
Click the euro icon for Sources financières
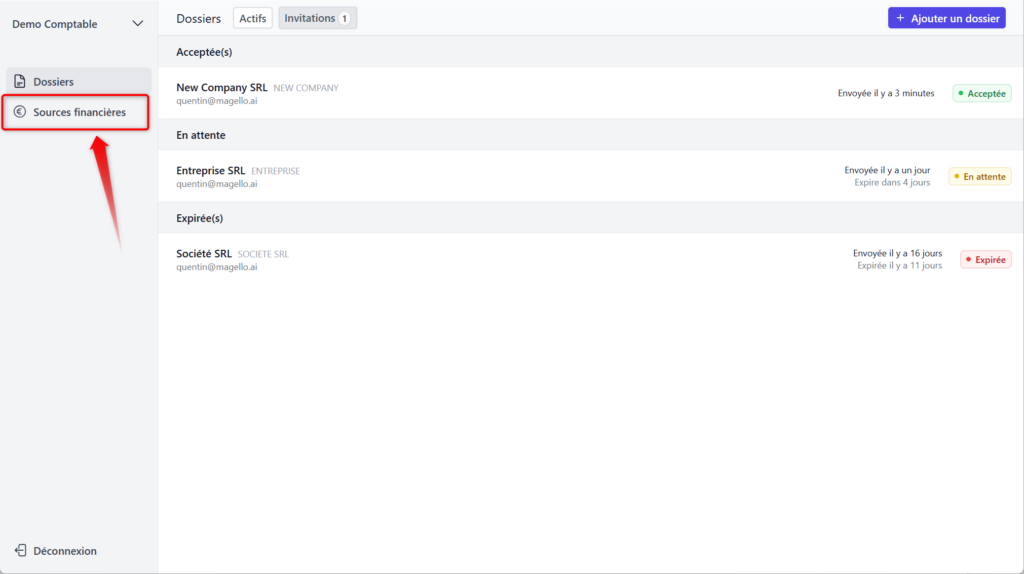[20, 113]
